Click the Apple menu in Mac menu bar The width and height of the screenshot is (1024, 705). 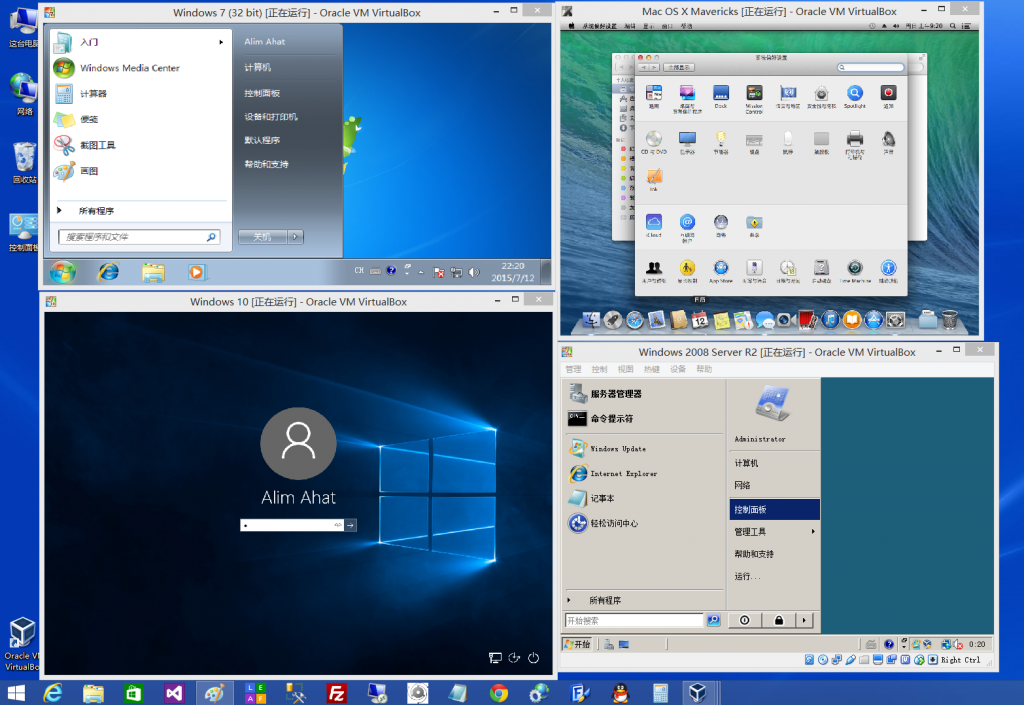pos(571,26)
